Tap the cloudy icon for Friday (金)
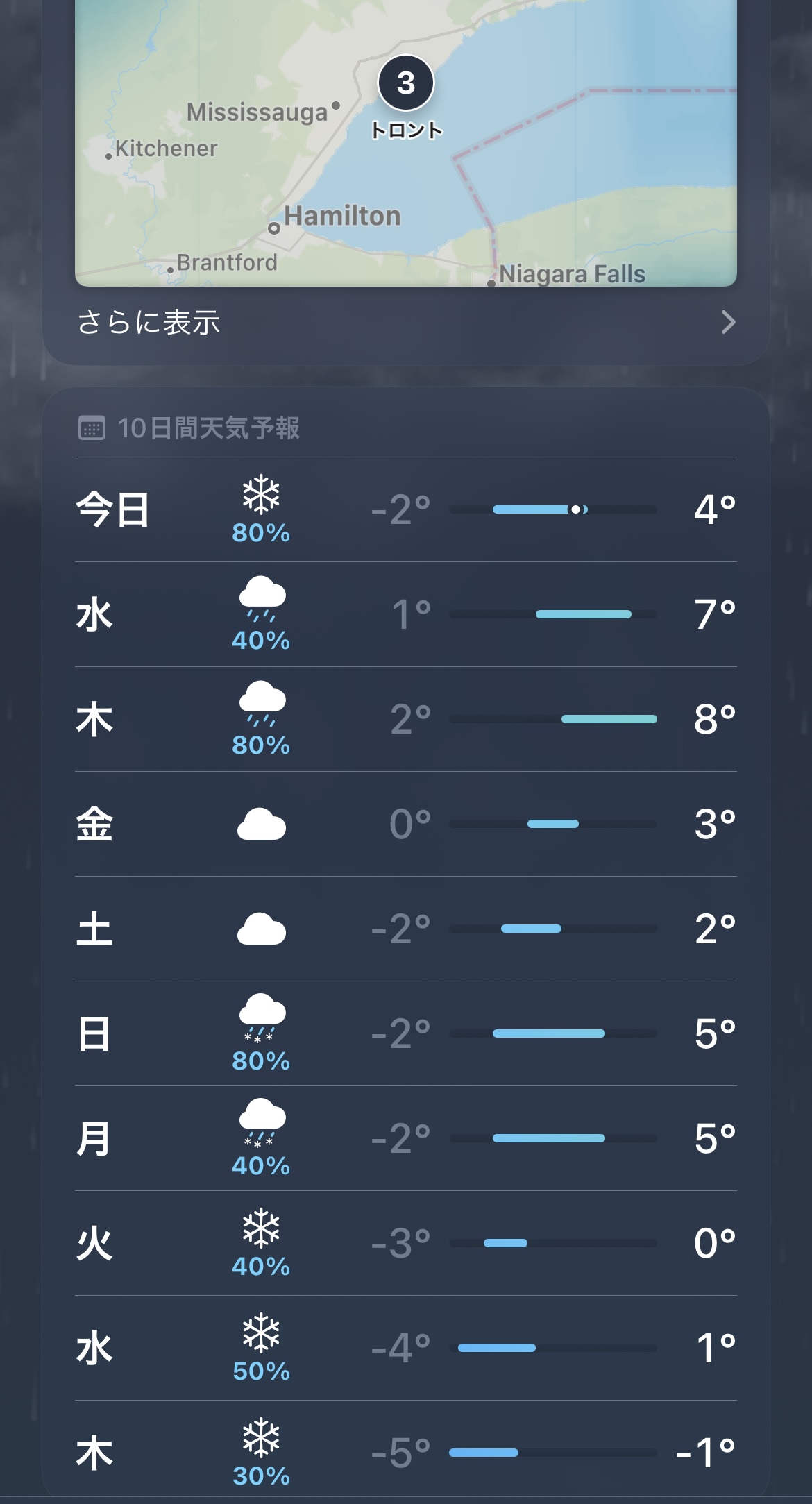Viewport: 812px width, 1504px height. [x=262, y=824]
